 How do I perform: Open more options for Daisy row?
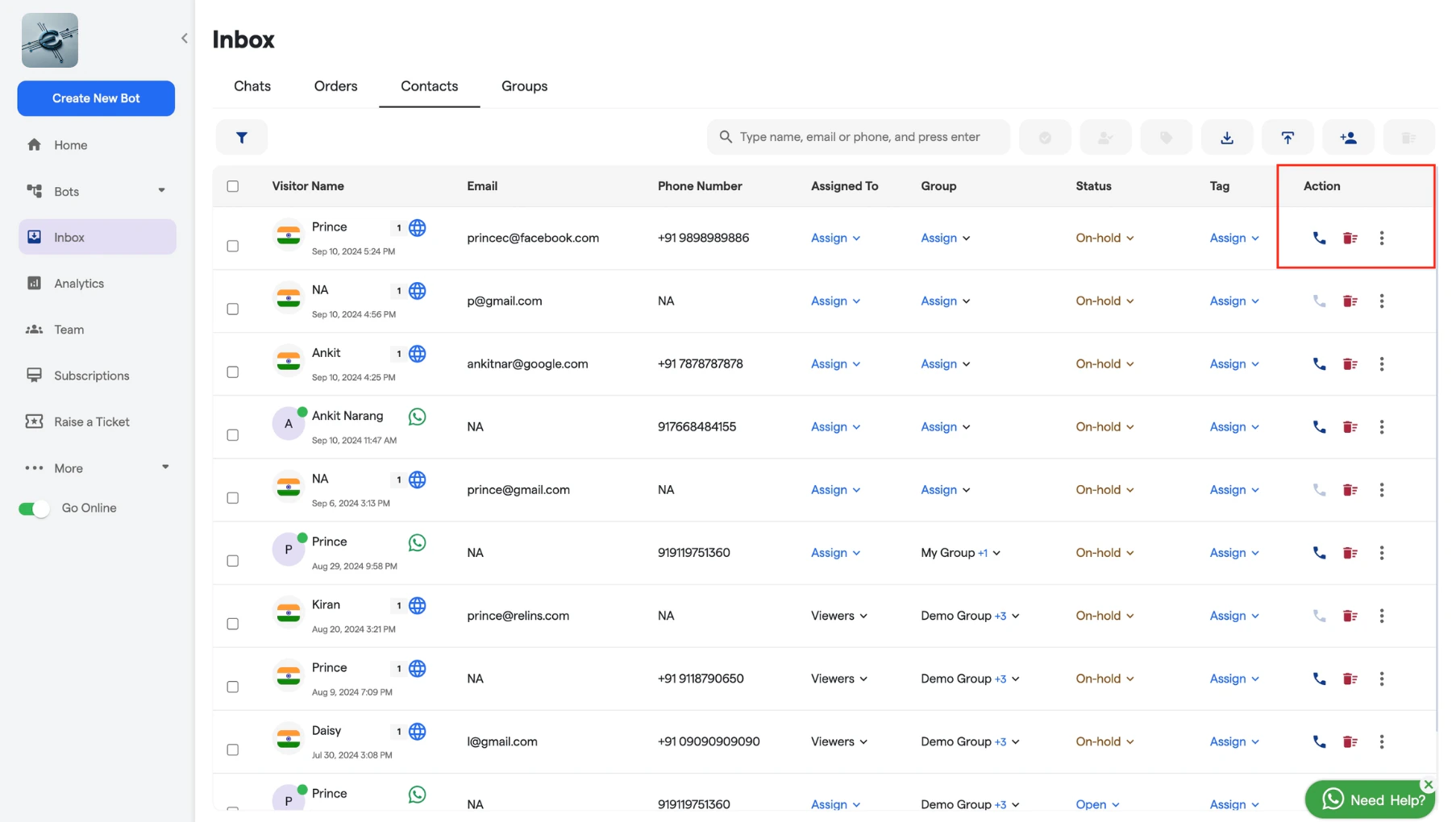coord(1381,741)
